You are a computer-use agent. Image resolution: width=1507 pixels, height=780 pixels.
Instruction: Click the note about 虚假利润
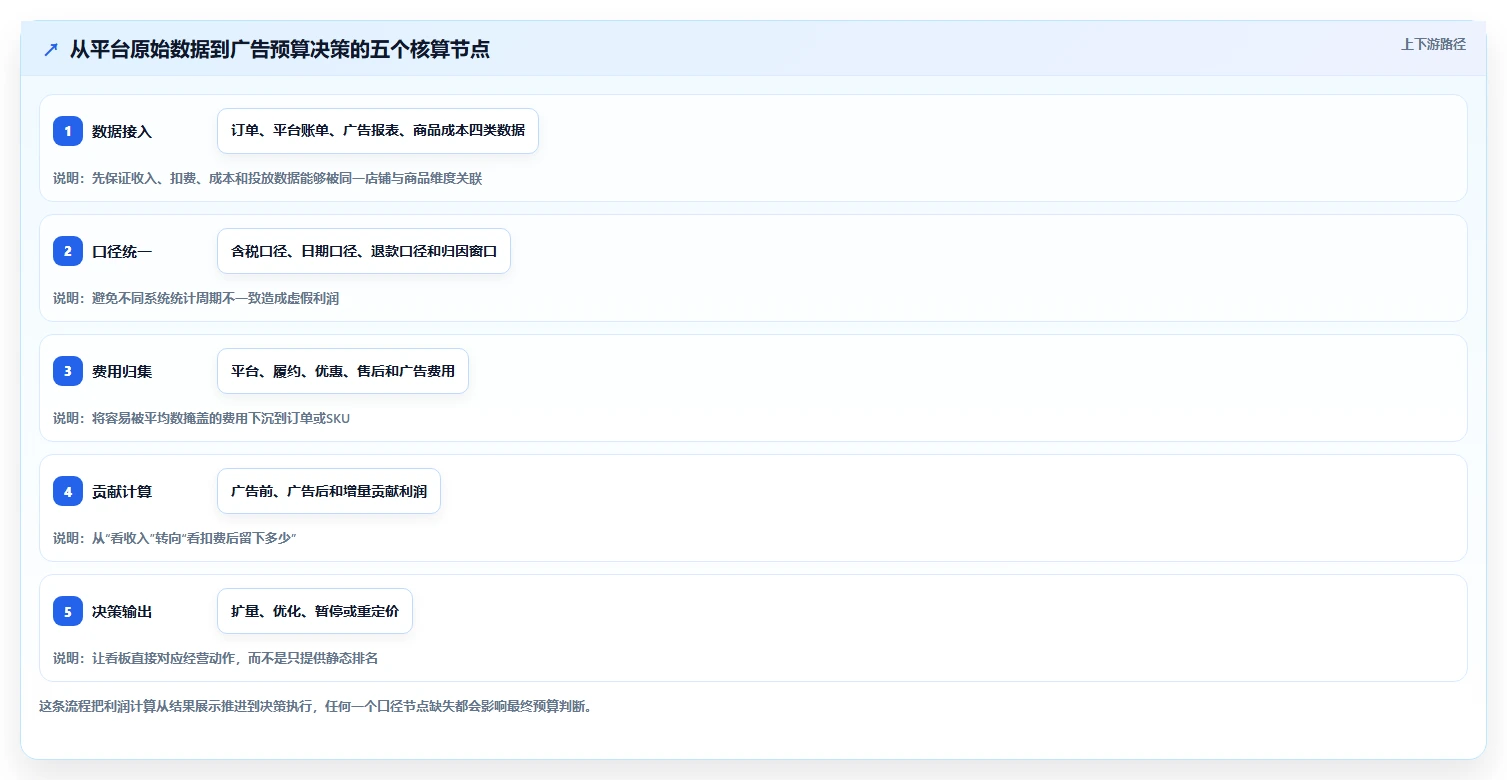coord(196,298)
